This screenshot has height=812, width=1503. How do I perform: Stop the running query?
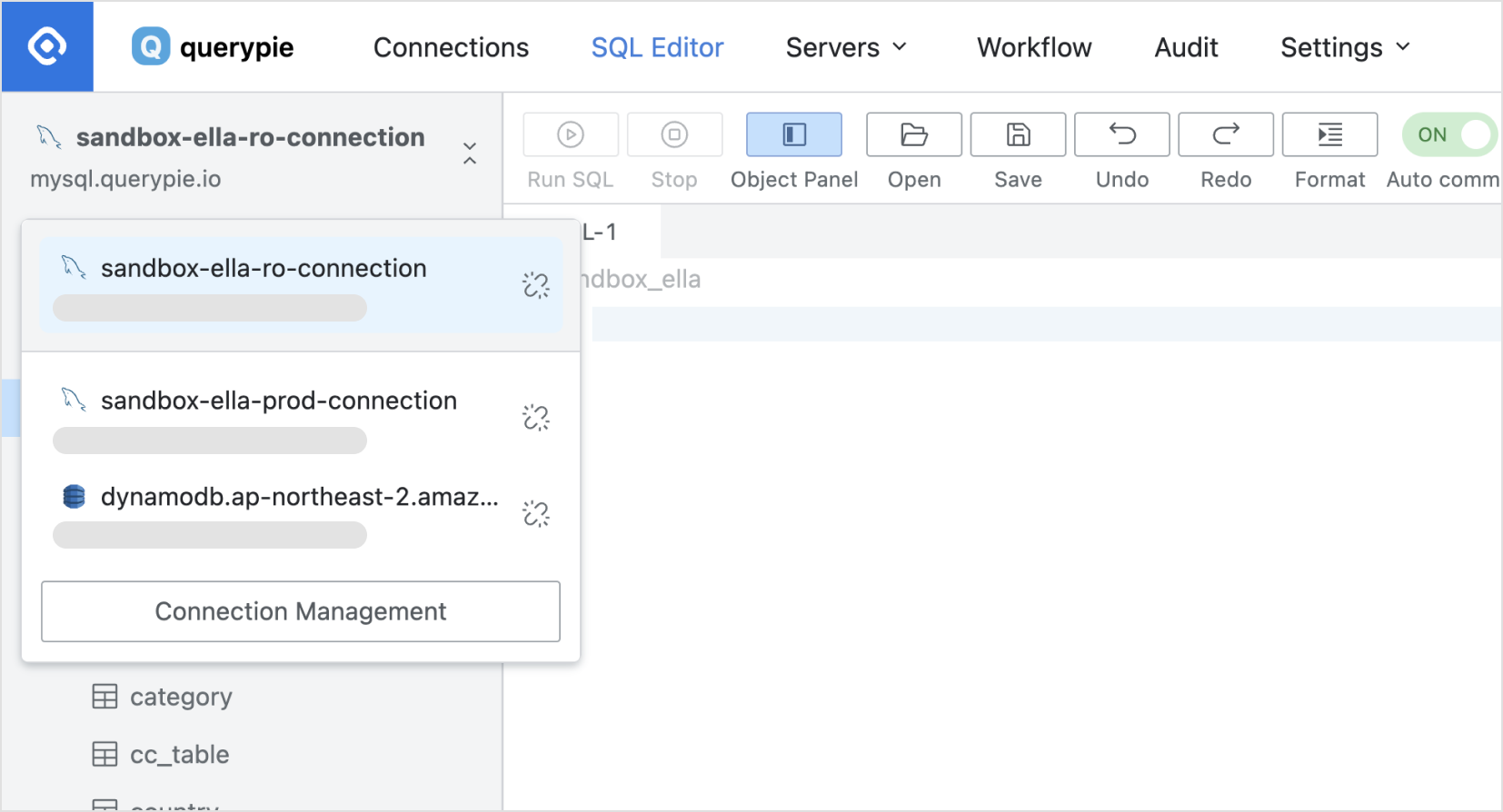[674, 134]
